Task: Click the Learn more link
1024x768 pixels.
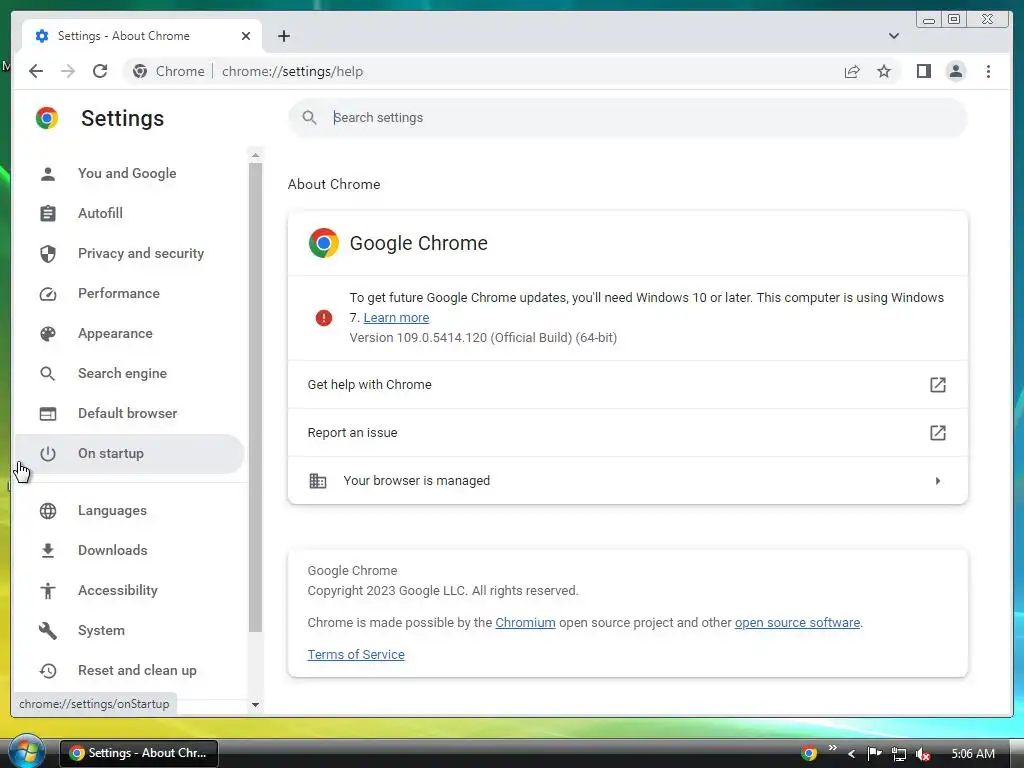Action: pyautogui.click(x=396, y=317)
